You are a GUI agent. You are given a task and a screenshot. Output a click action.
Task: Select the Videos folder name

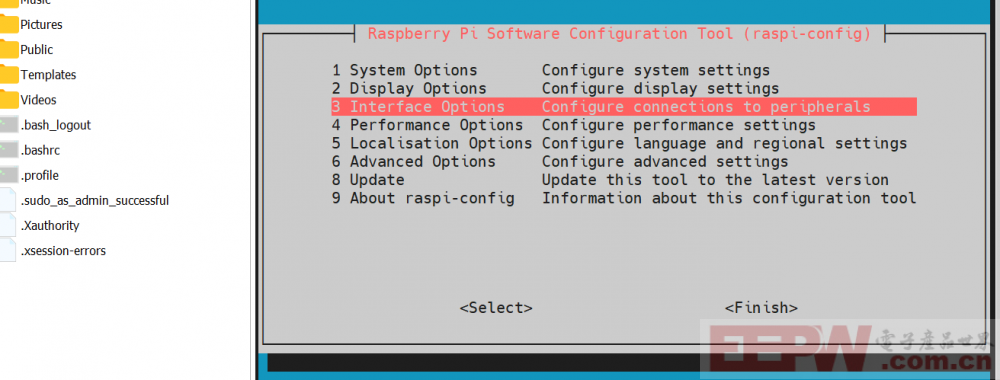[38, 100]
